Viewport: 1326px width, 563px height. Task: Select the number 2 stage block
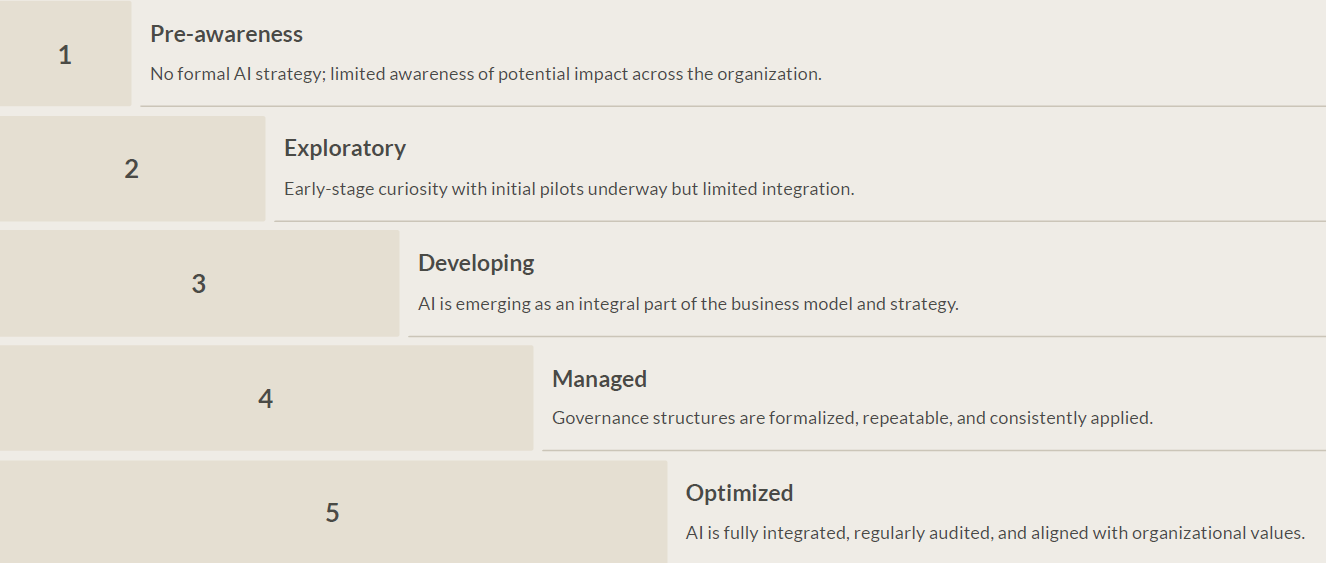click(132, 168)
